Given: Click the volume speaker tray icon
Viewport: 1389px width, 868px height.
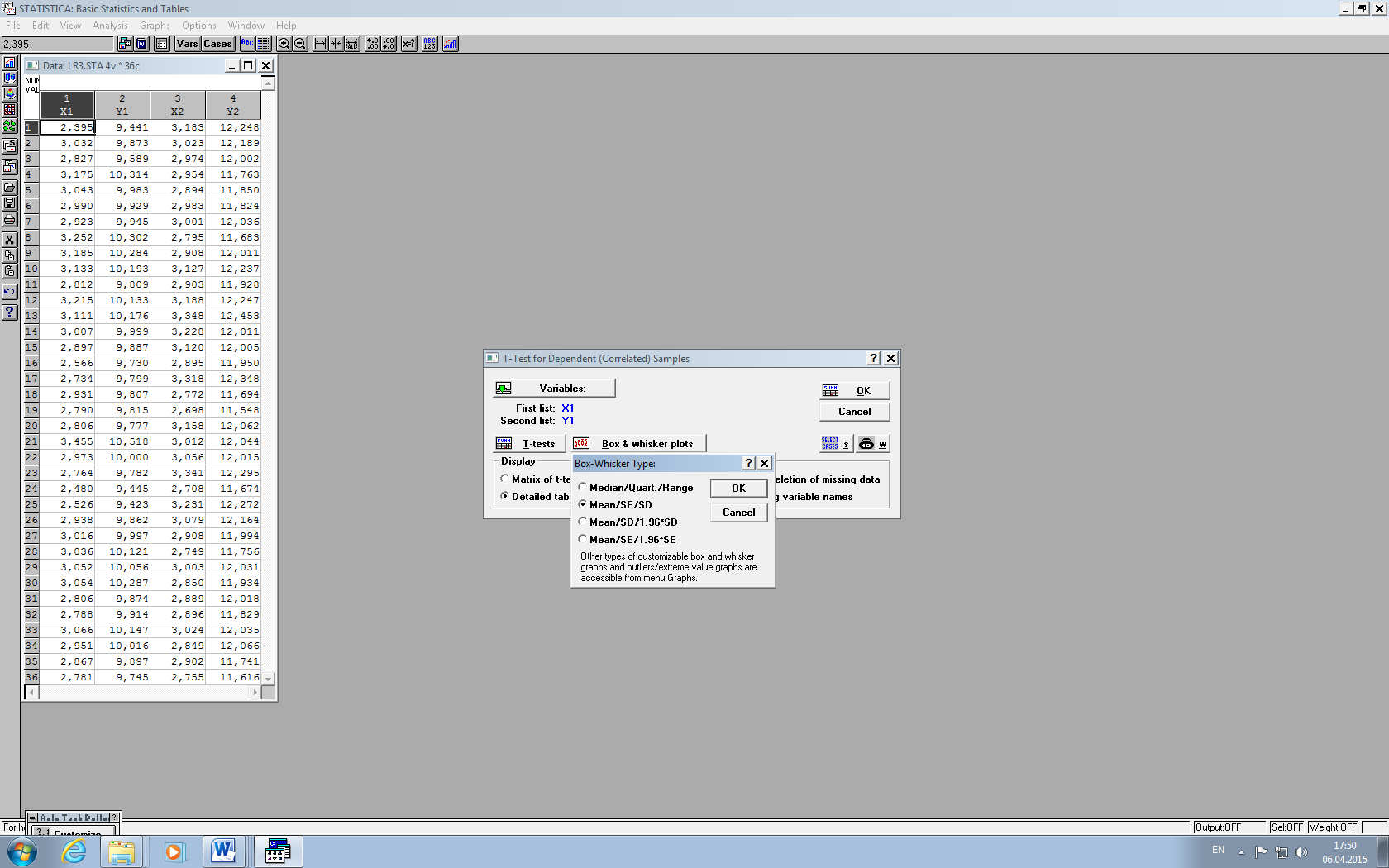Looking at the screenshot, I should coord(1301,851).
